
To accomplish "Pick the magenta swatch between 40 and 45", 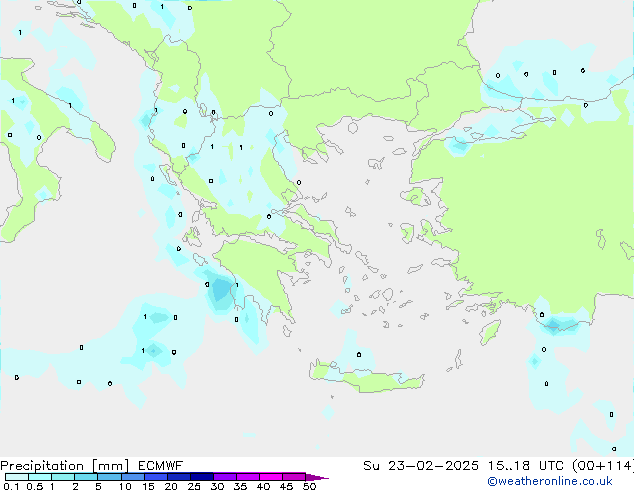I will [x=271, y=477].
